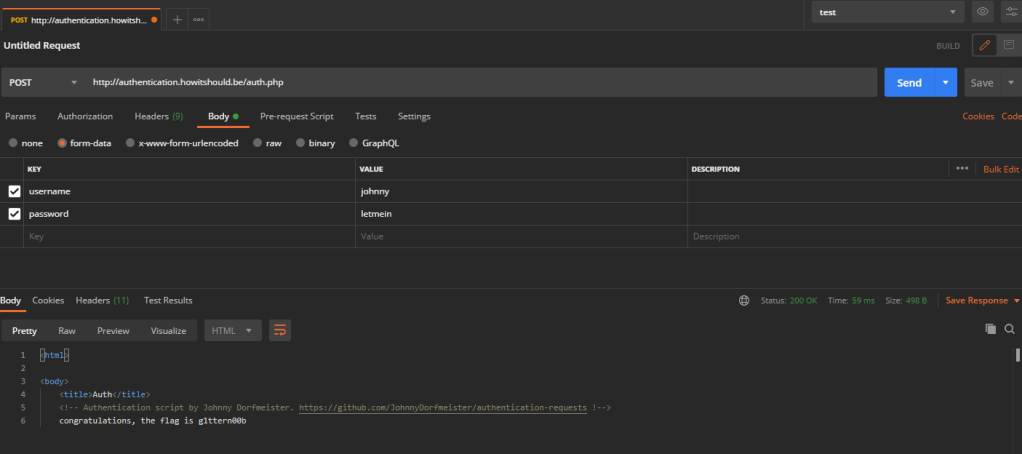Copy response body to clipboard

pos(990,328)
